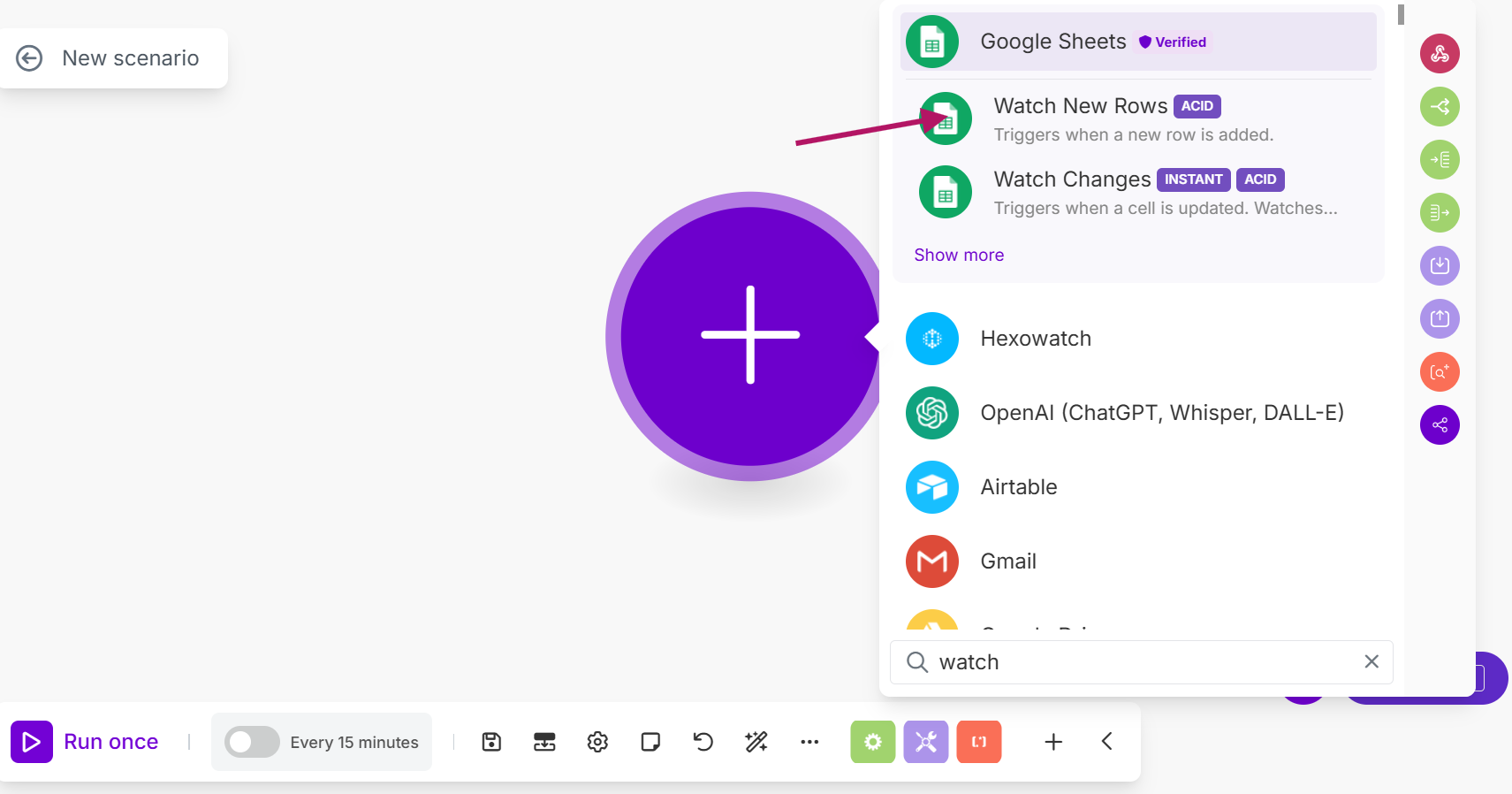Open the three-dots more options menu
The height and width of the screenshot is (794, 1512).
(x=809, y=742)
